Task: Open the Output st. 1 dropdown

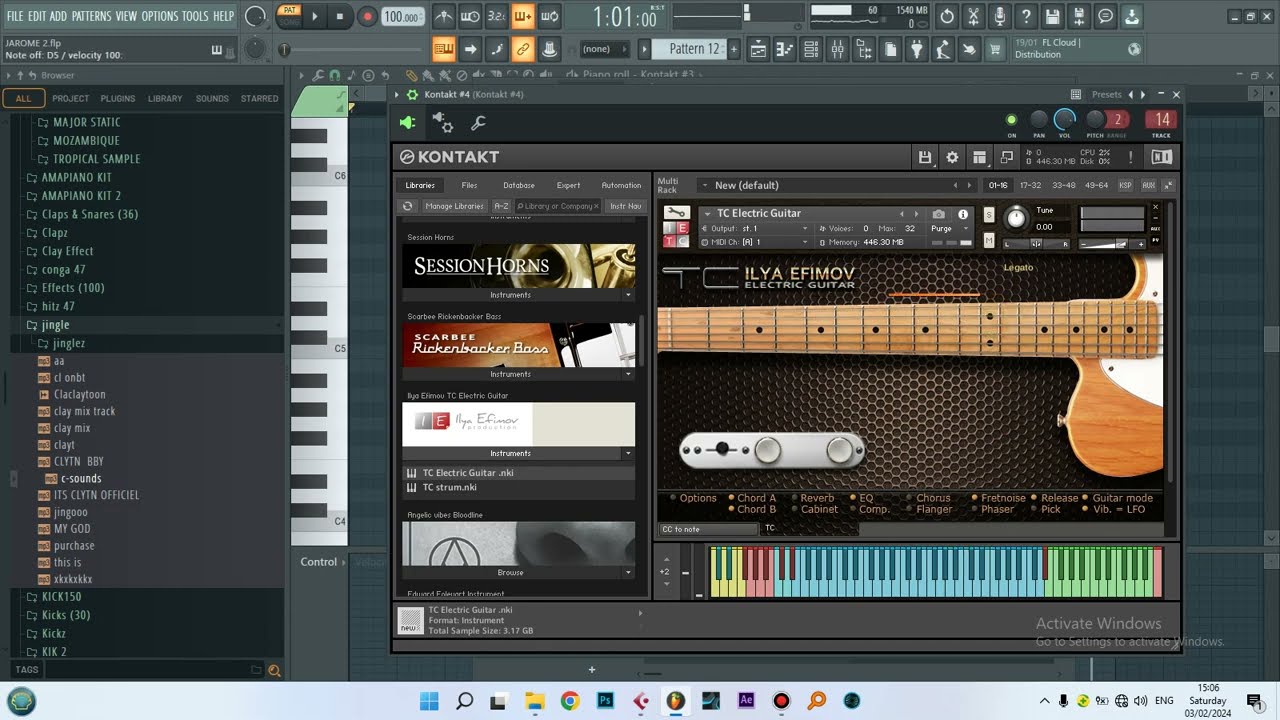Action: pos(755,229)
